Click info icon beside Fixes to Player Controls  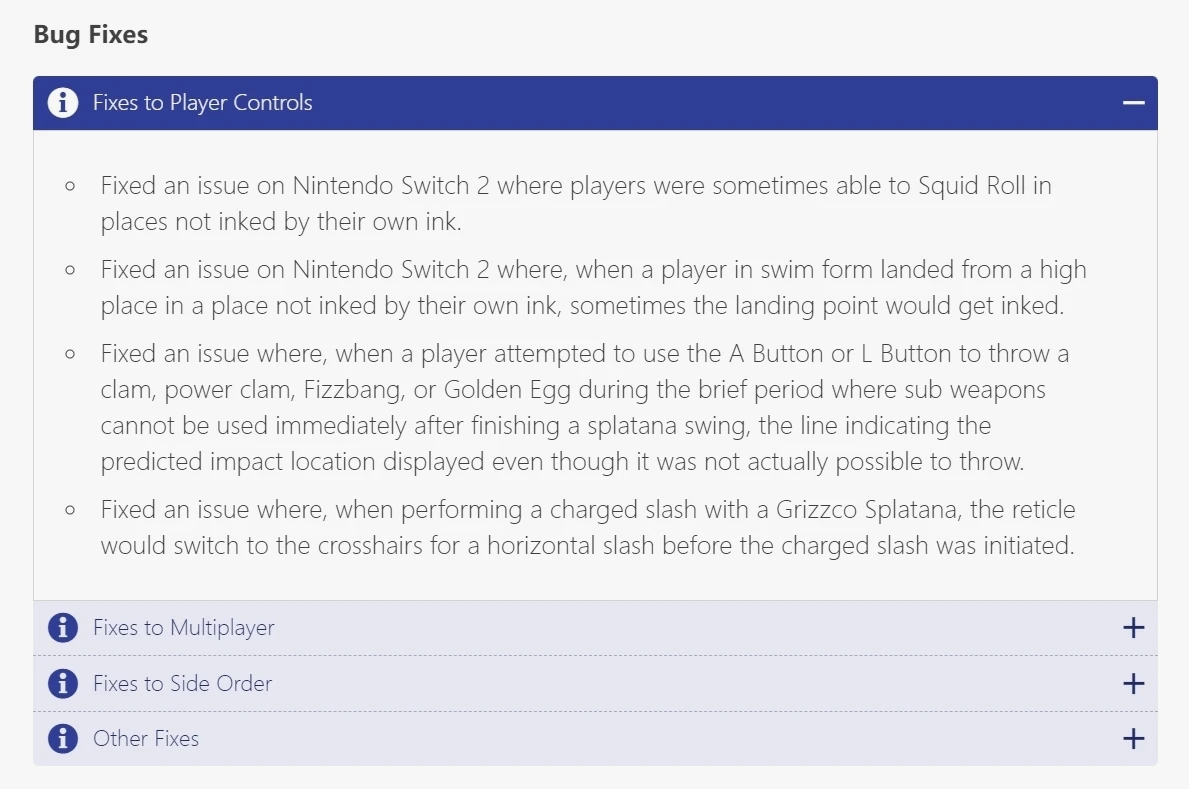pyautogui.click(x=62, y=103)
